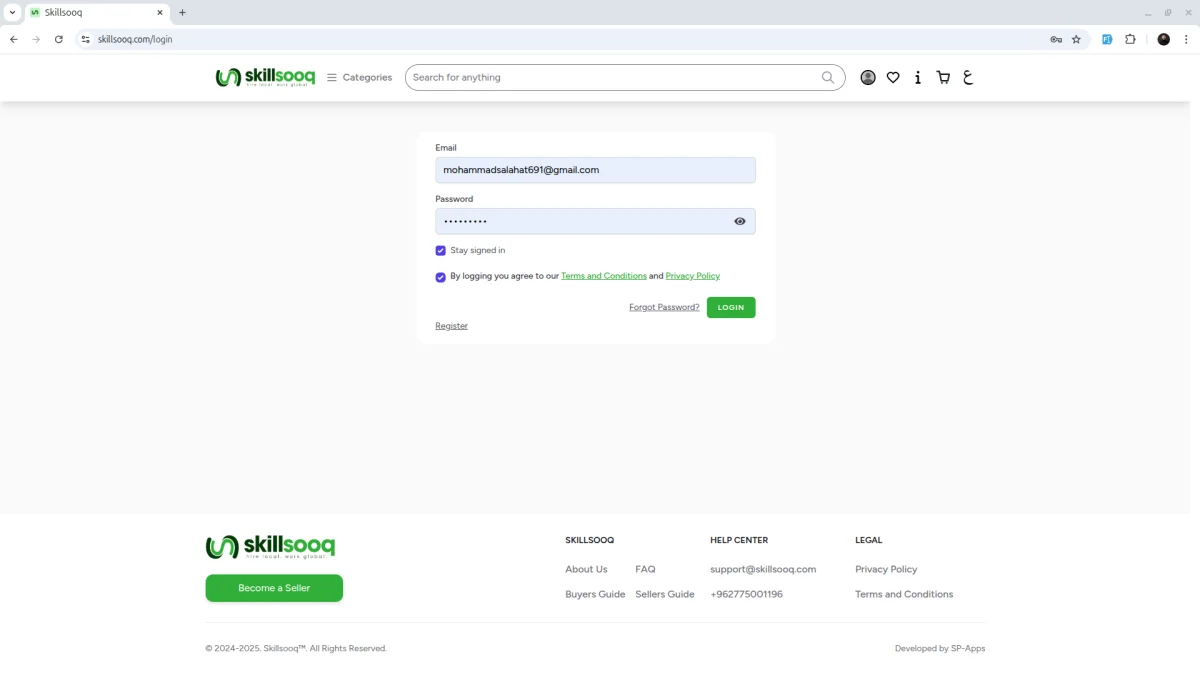Click the Skillsooq logo in footer
The width and height of the screenshot is (1200, 675).
270,546
